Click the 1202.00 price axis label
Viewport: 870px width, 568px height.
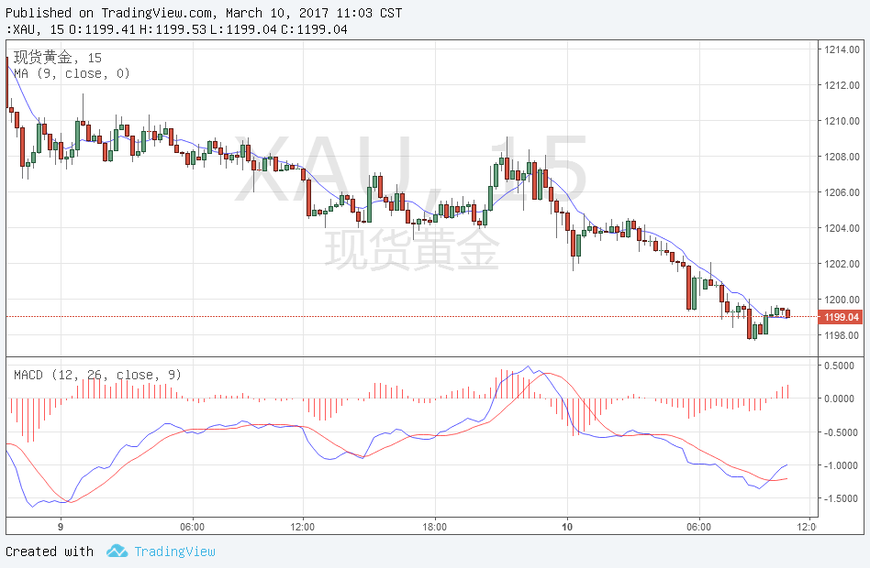click(842, 263)
